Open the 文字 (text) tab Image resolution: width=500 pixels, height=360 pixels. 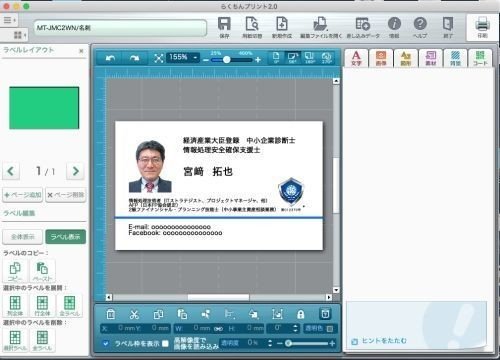tap(356, 58)
